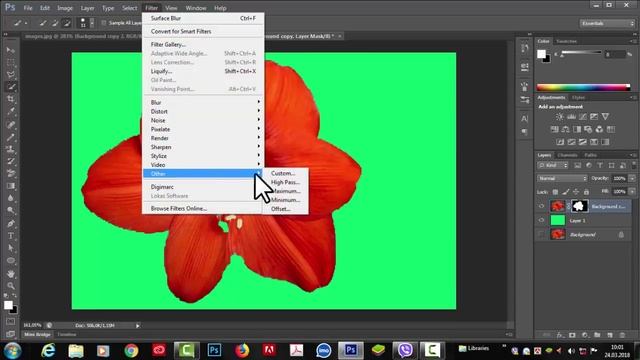Image resolution: width=640 pixels, height=360 pixels.
Task: Toggle lock all for layer
Action: tap(586, 192)
